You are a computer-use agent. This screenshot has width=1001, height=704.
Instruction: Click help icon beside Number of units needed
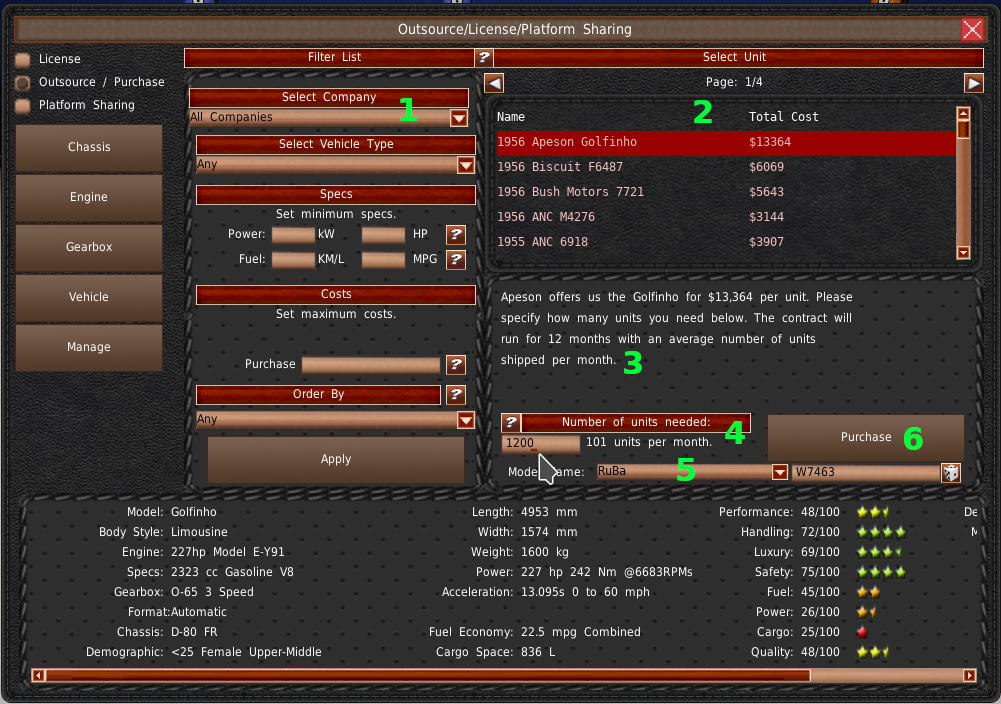point(510,423)
